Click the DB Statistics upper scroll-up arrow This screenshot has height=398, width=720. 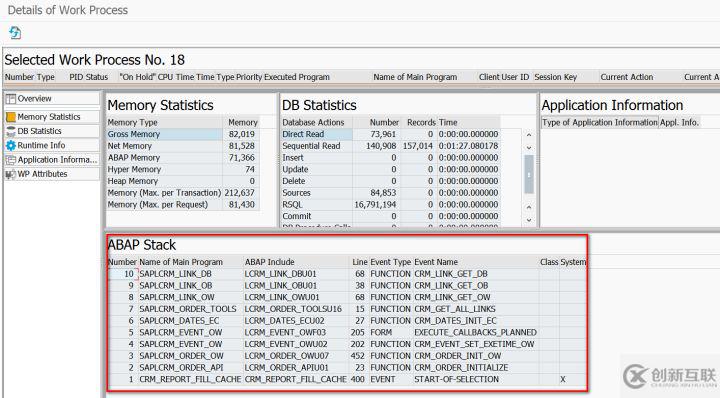click(529, 135)
